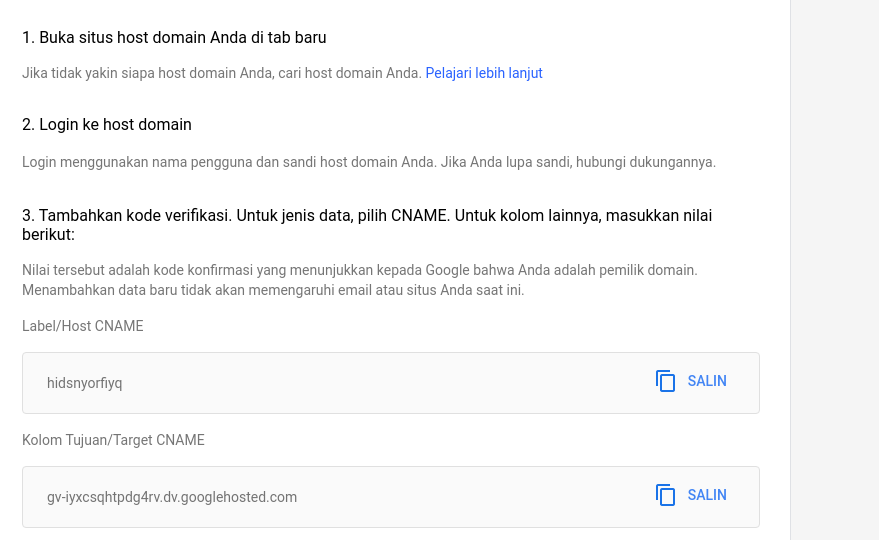Image resolution: width=879 pixels, height=540 pixels.
Task: Click the Nilai tersebut adalah kode konfirmasi line
Action: tap(359, 270)
